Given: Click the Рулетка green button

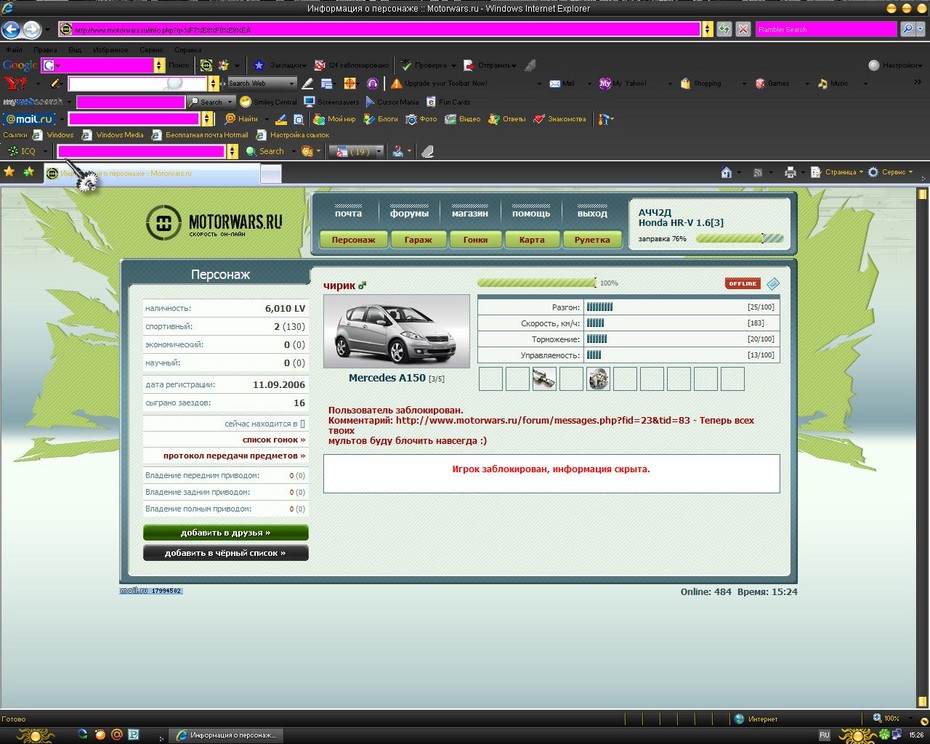Looking at the screenshot, I should (x=592, y=240).
